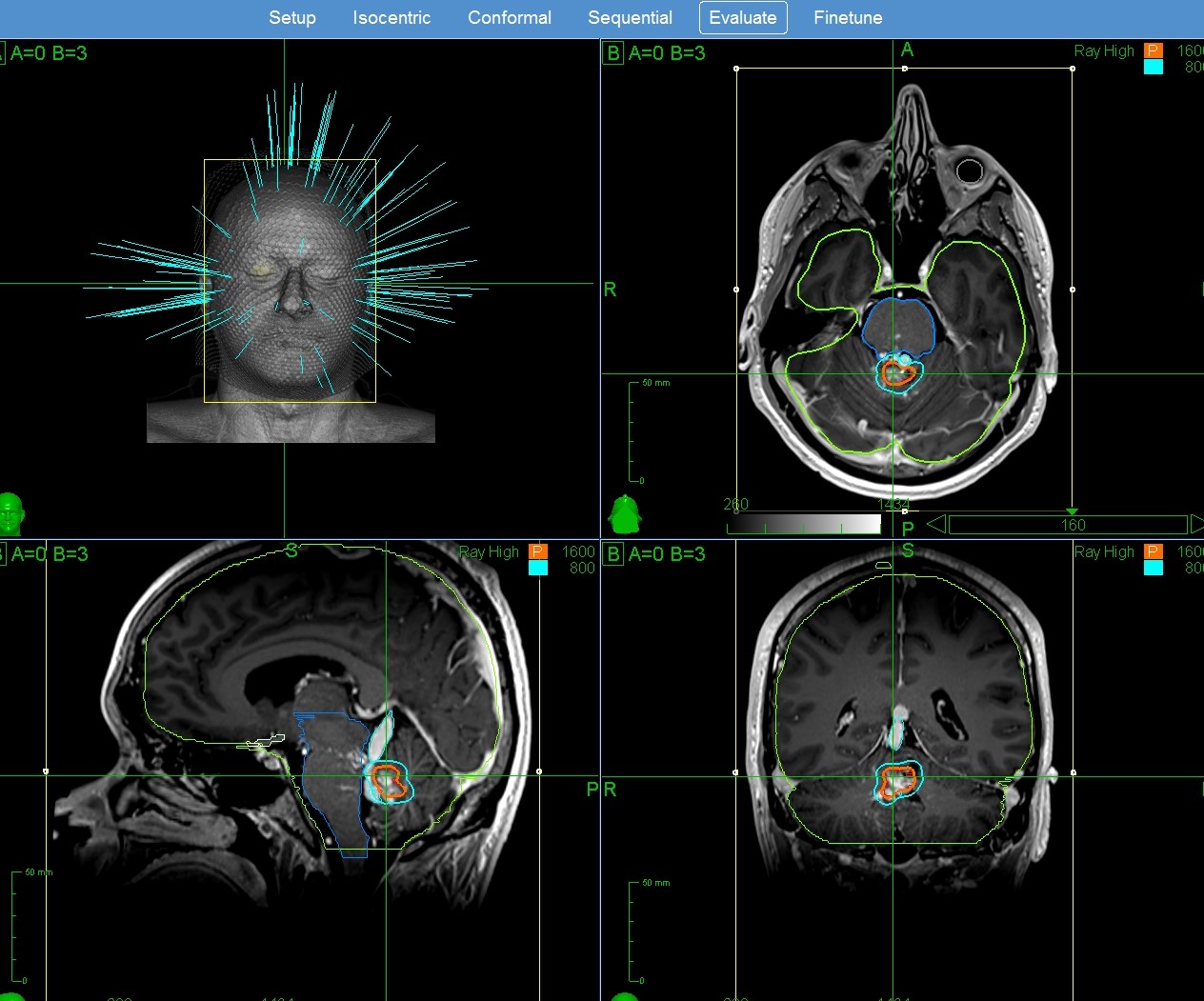Select the Evaluate mode button

(743, 17)
